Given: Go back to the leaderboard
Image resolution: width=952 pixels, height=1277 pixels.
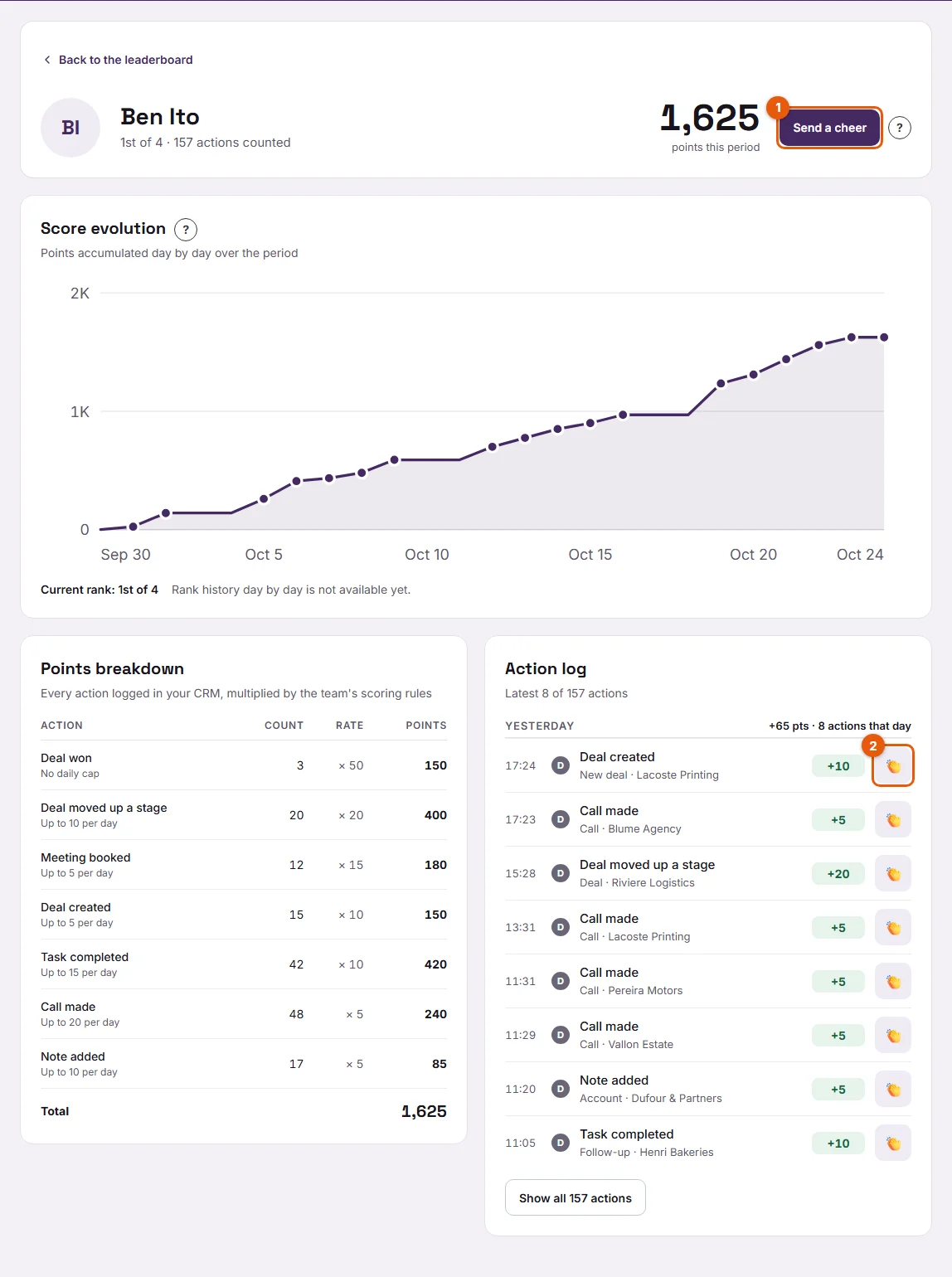Looking at the screenshot, I should pos(118,60).
